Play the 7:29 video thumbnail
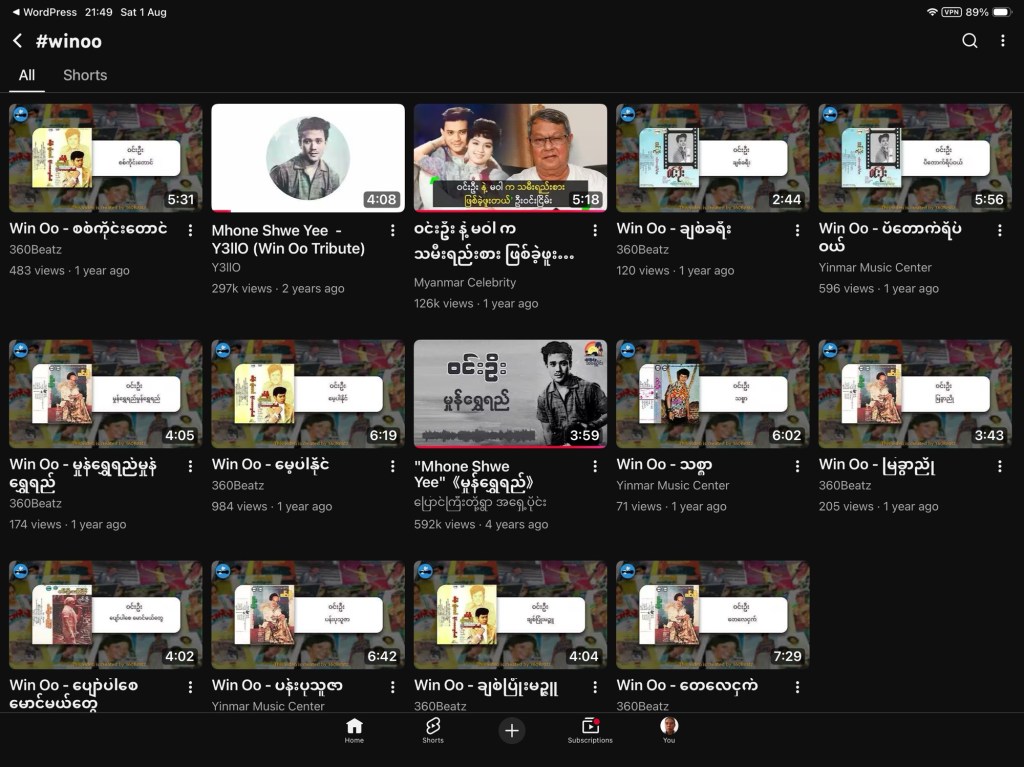 tap(713, 615)
